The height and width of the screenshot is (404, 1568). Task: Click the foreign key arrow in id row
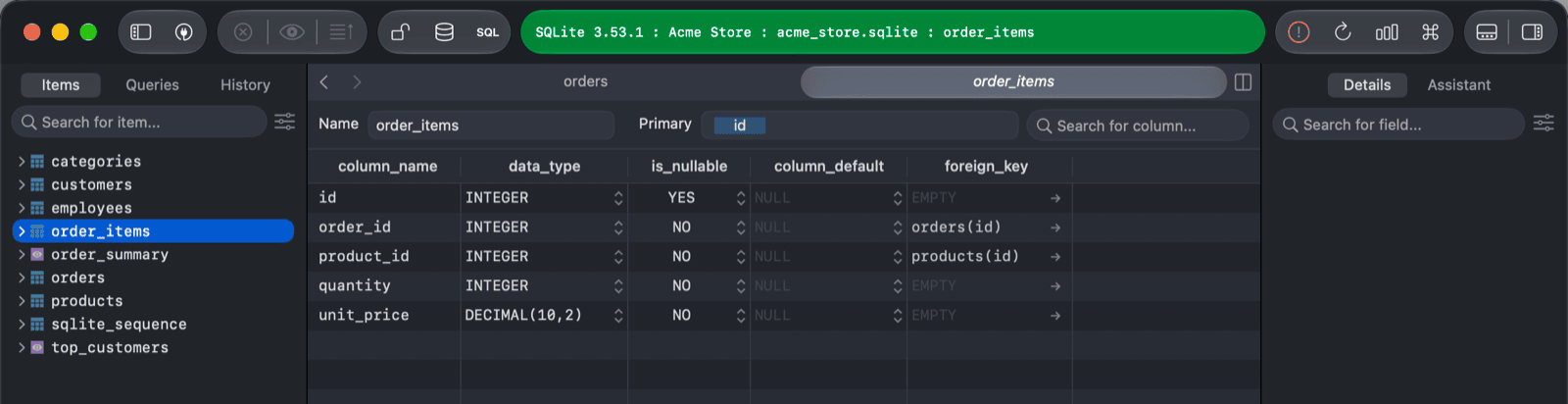(1055, 198)
